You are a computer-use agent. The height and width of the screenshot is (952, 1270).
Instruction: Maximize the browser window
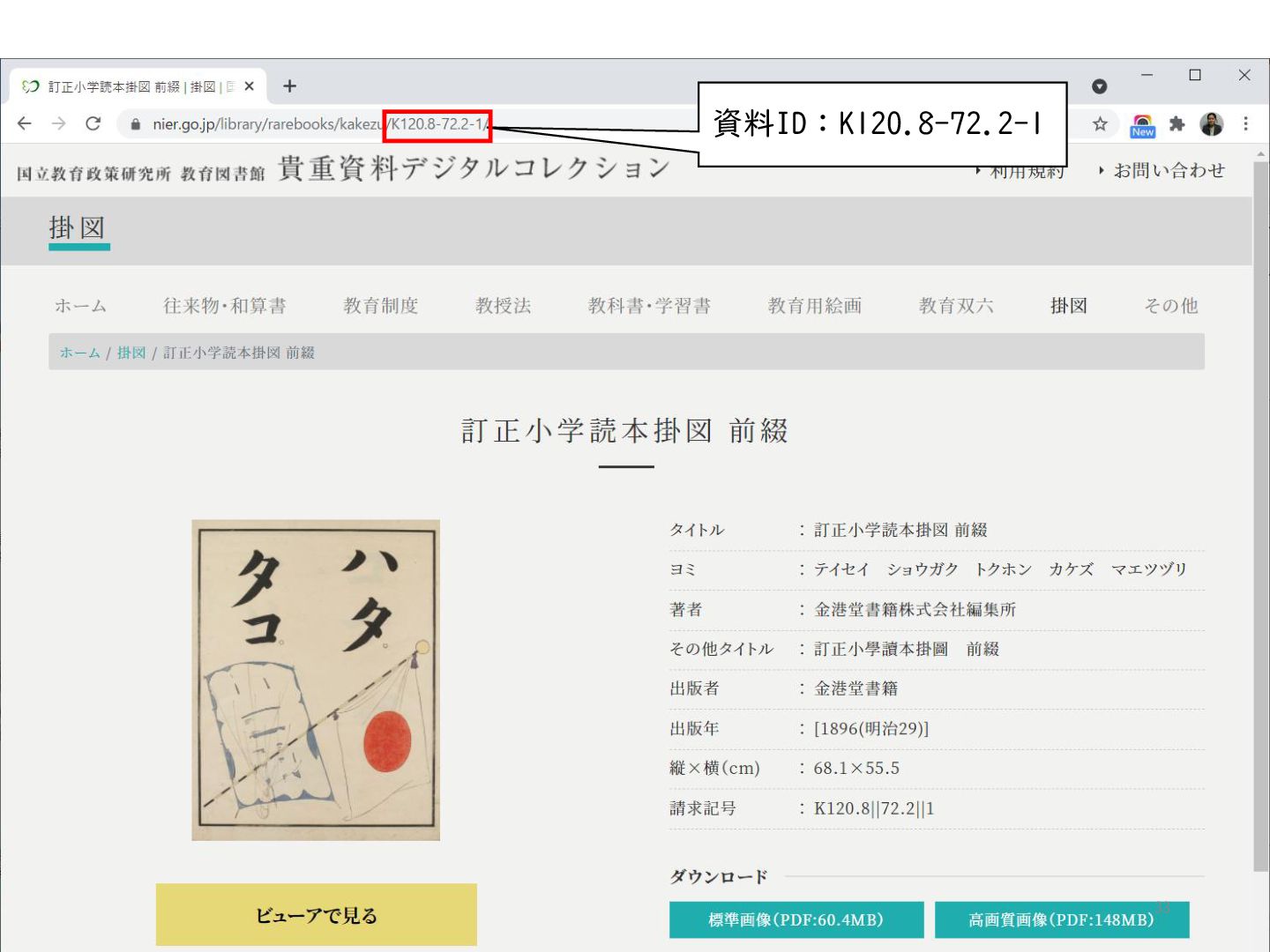(x=1195, y=76)
